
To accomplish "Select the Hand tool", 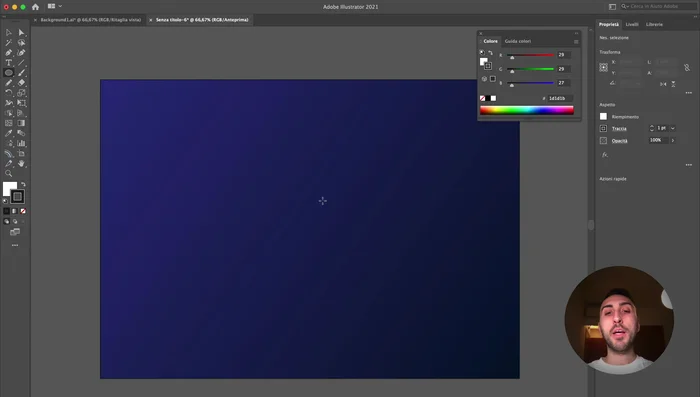I will (21, 163).
